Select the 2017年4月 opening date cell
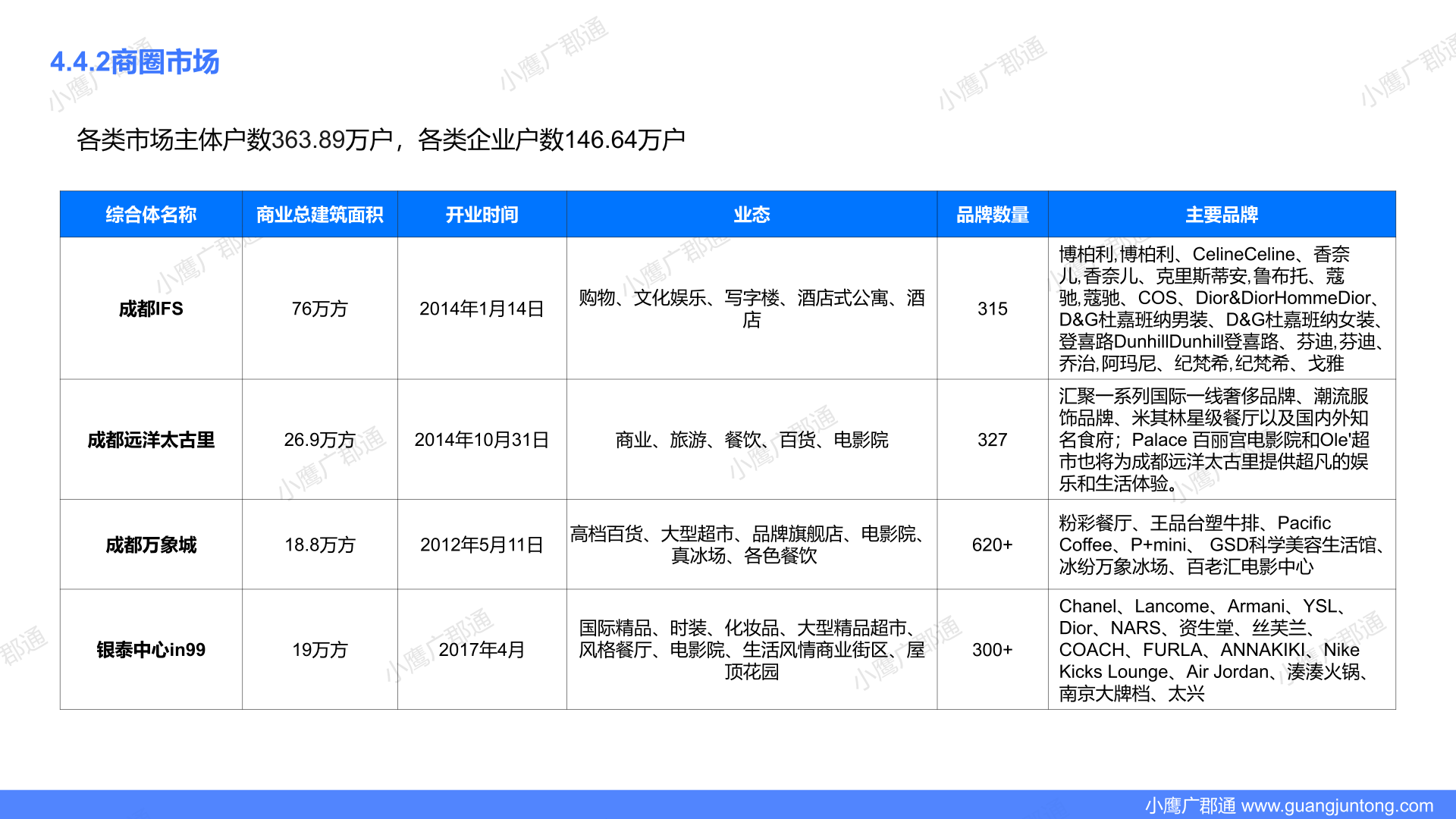This screenshot has width=1456, height=819. 482,650
